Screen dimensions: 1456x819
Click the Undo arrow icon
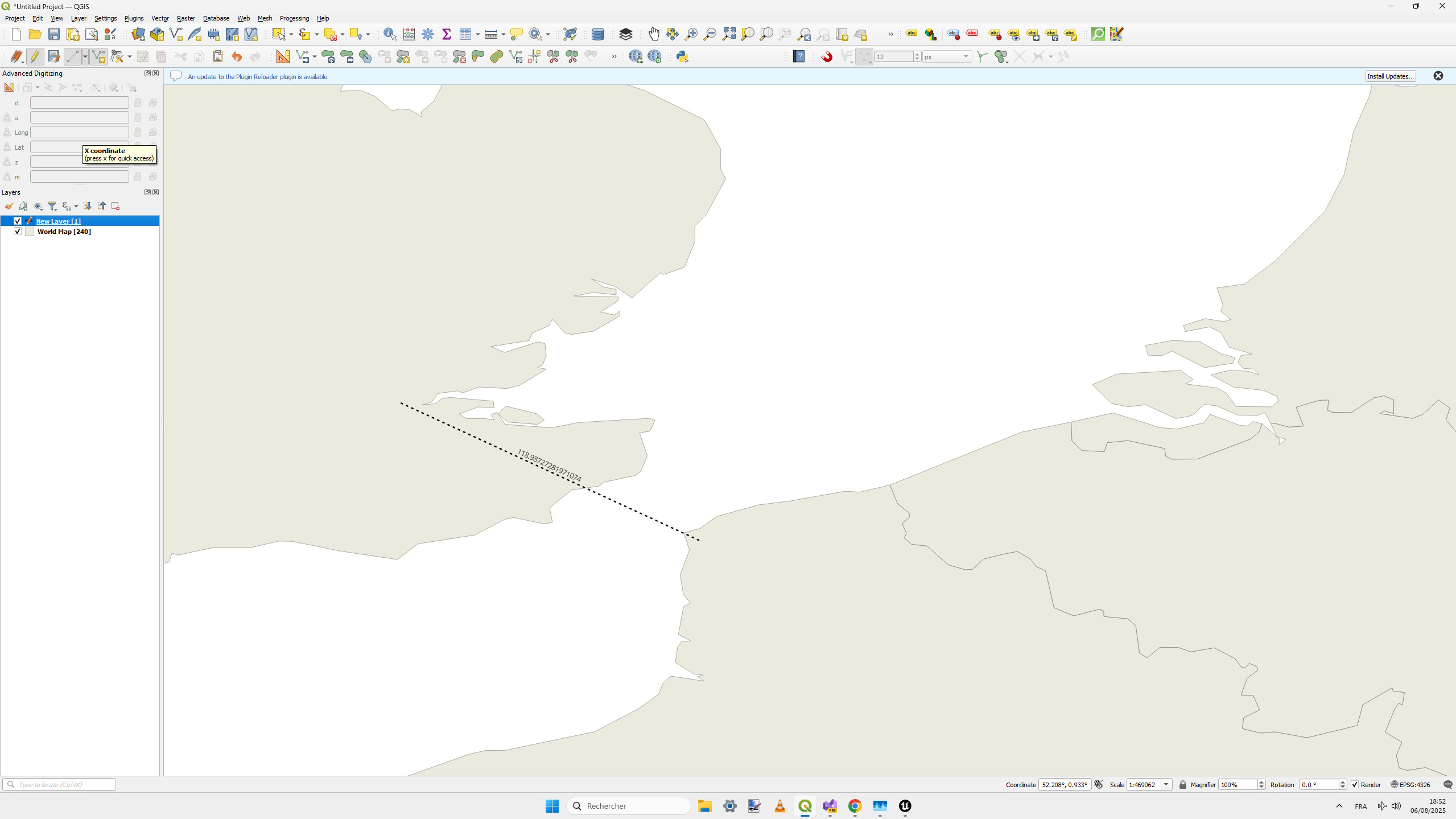click(x=237, y=56)
